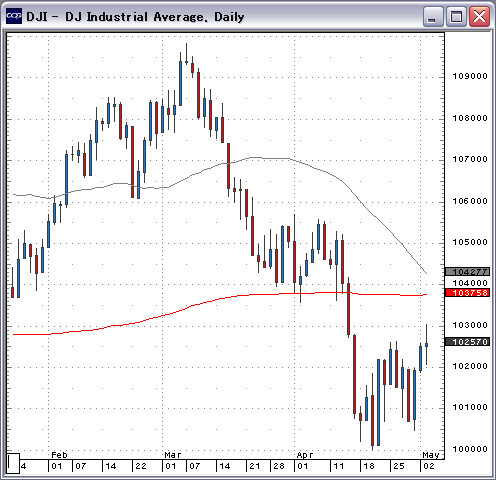Screen dimensions: 496x480
Task: Click the CQG icon in the title bar
Action: coord(14,16)
